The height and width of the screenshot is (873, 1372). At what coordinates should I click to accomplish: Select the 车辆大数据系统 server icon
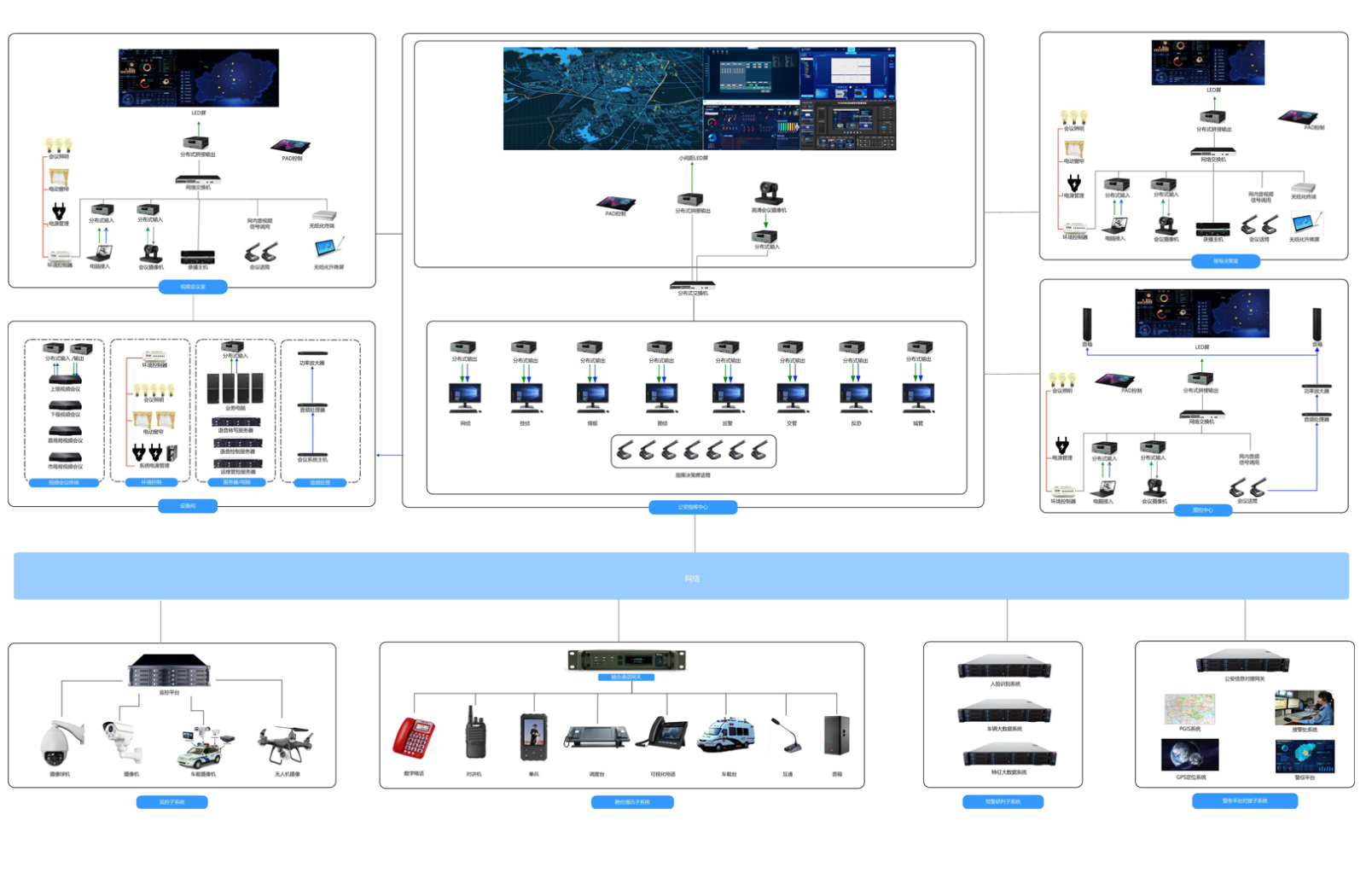[1004, 712]
